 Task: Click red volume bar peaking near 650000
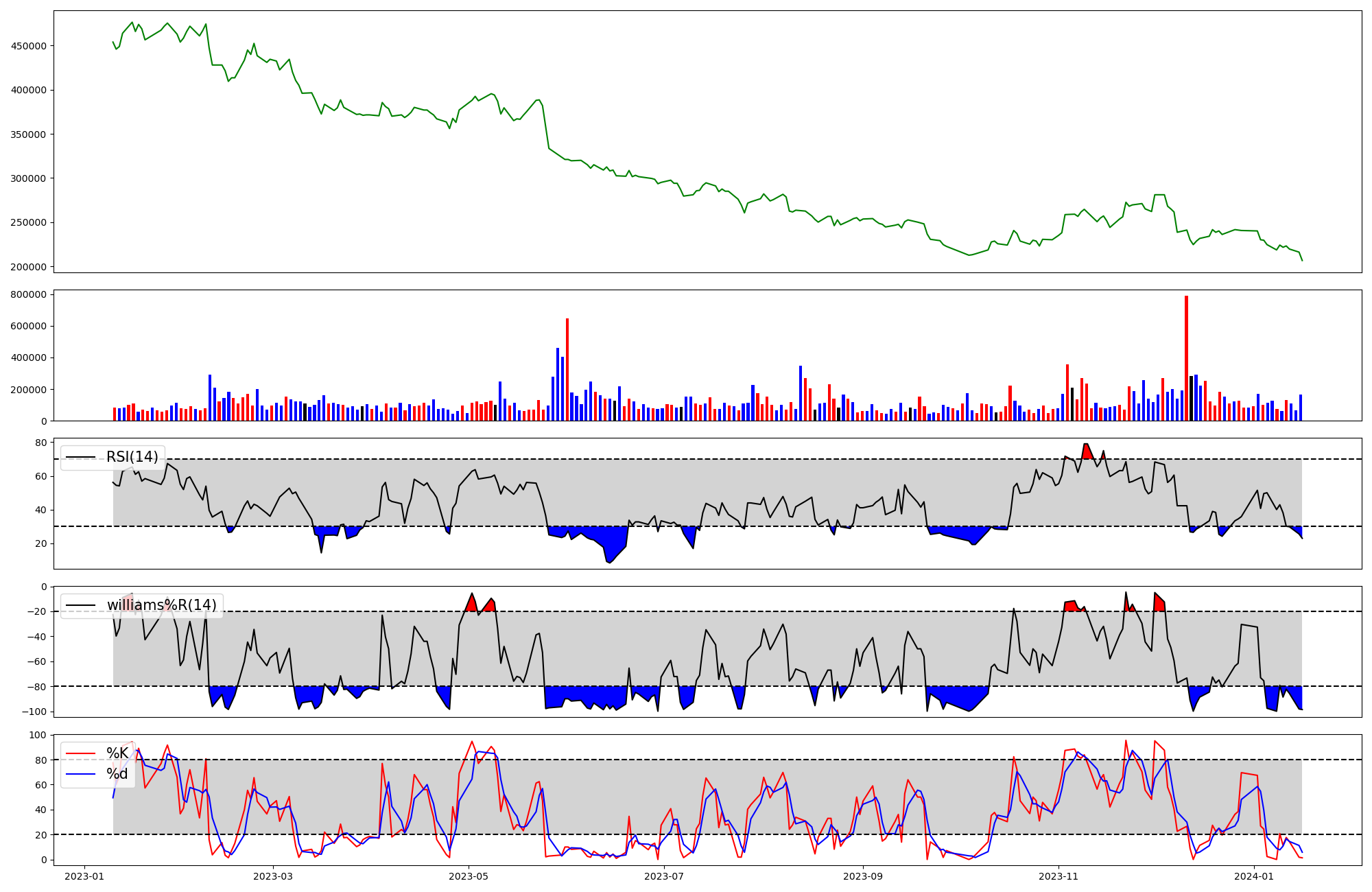[x=567, y=371]
